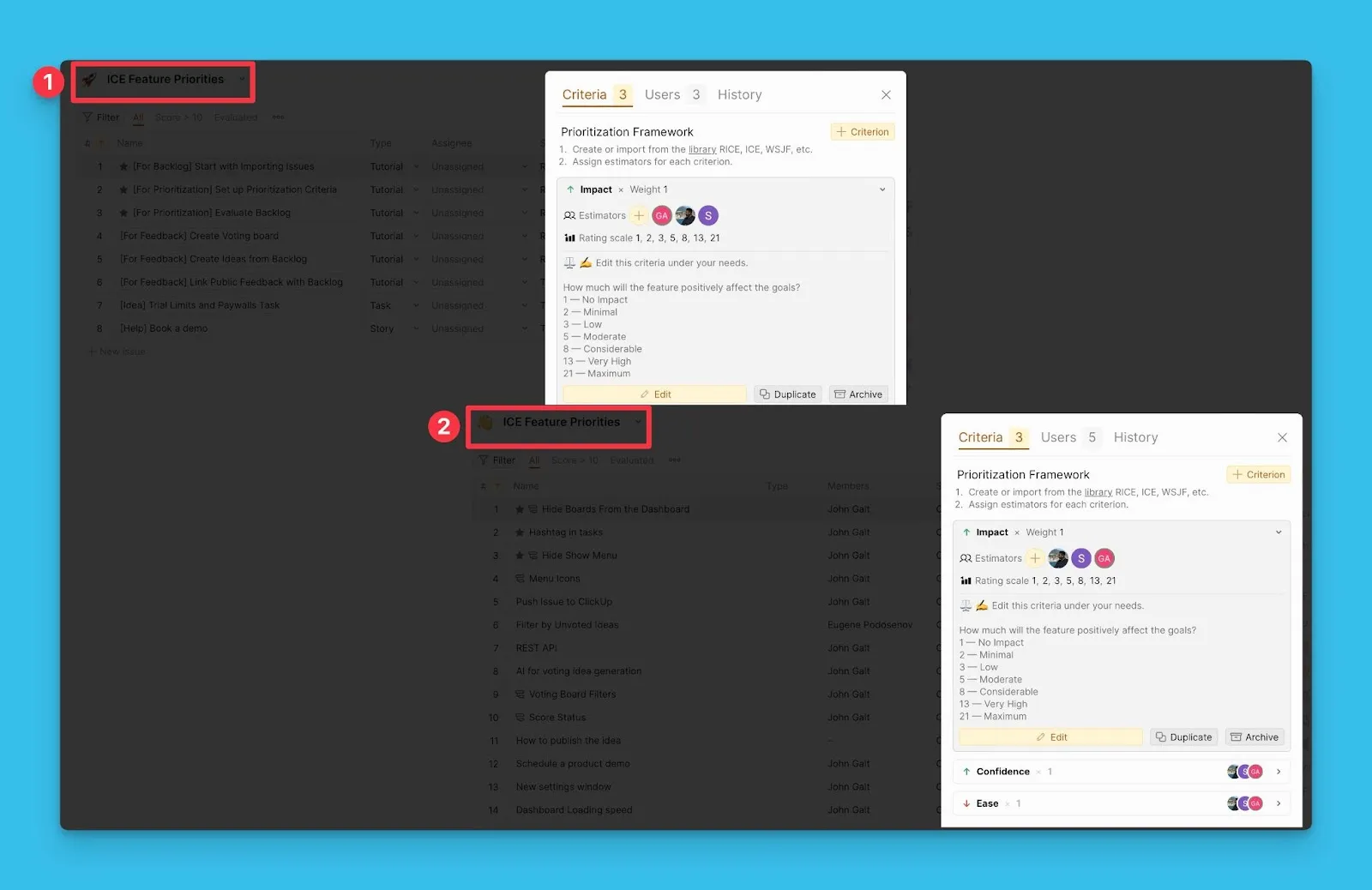Open three-dots menu above the Members column list

pos(675,460)
